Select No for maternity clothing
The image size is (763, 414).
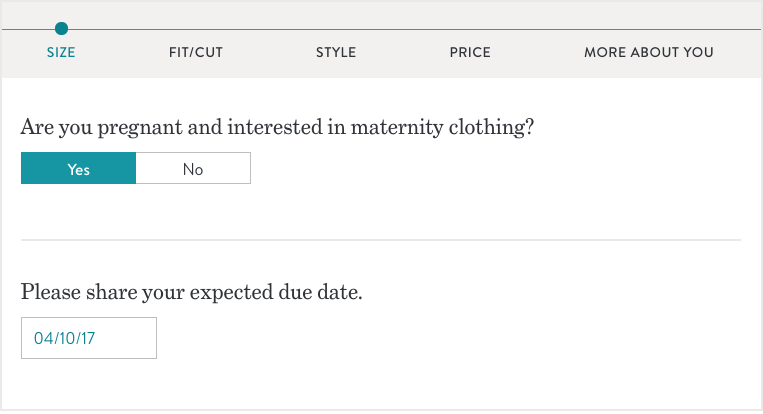pyautogui.click(x=193, y=169)
